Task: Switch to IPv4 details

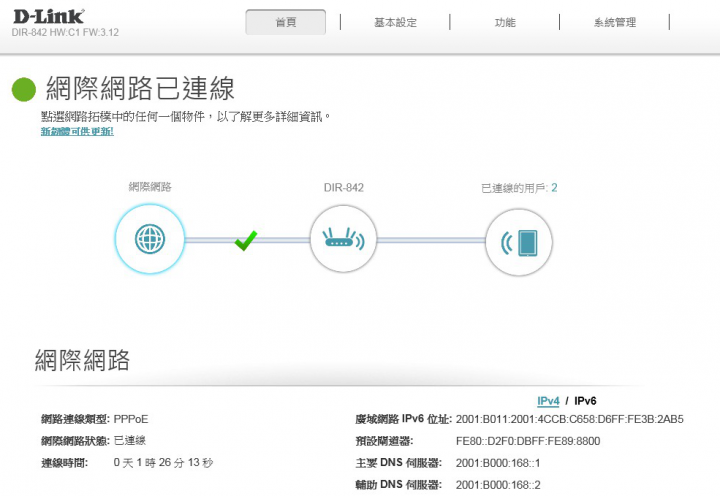Action: tap(548, 401)
